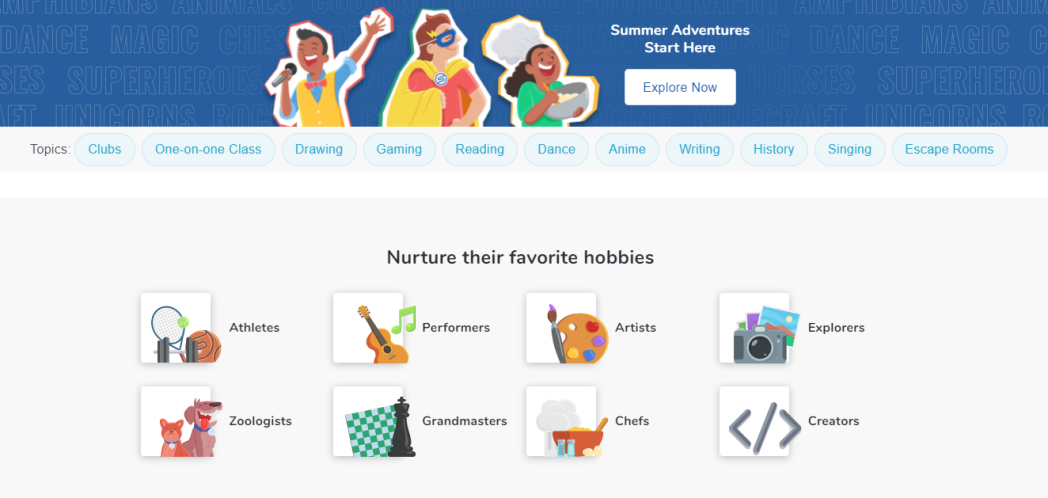Image resolution: width=1048 pixels, height=498 pixels.
Task: Pick the Dance topic chip
Action: (x=556, y=150)
